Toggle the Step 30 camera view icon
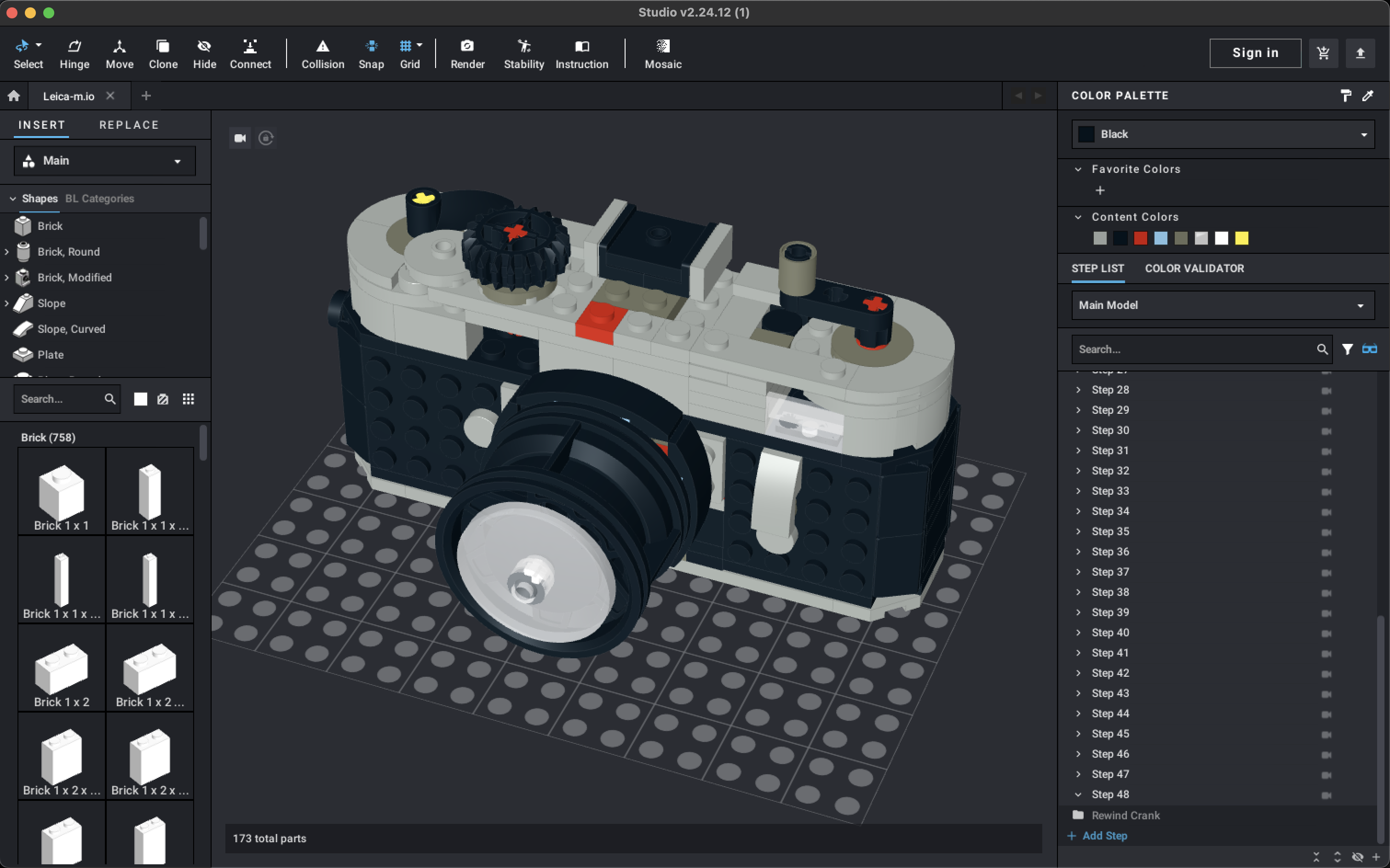1390x868 pixels. pyautogui.click(x=1326, y=431)
